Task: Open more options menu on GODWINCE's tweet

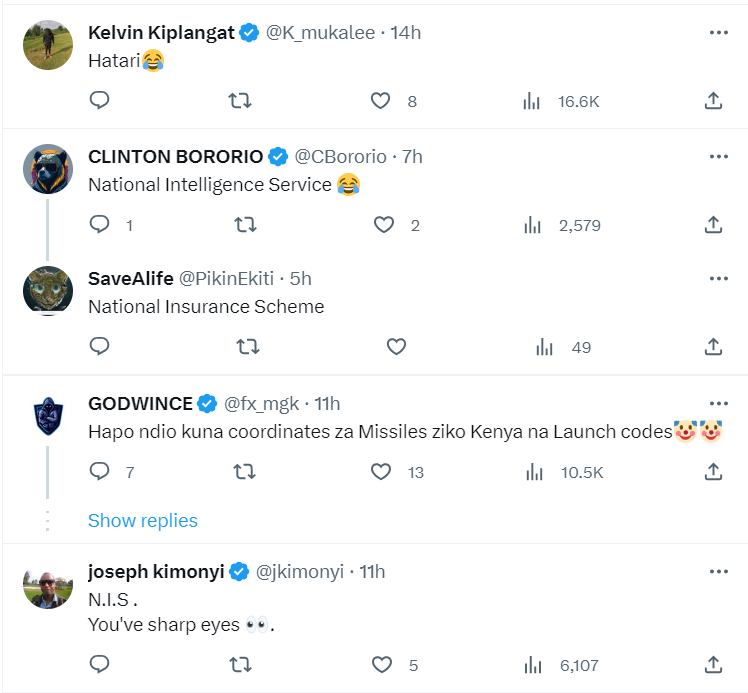Action: 718,403
